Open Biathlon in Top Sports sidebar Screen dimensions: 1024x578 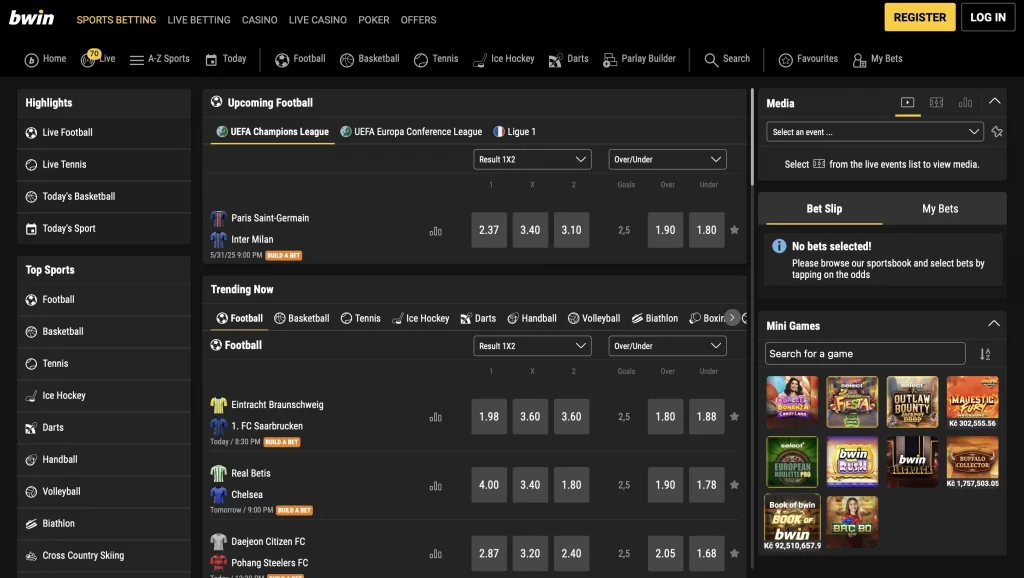click(x=104, y=524)
